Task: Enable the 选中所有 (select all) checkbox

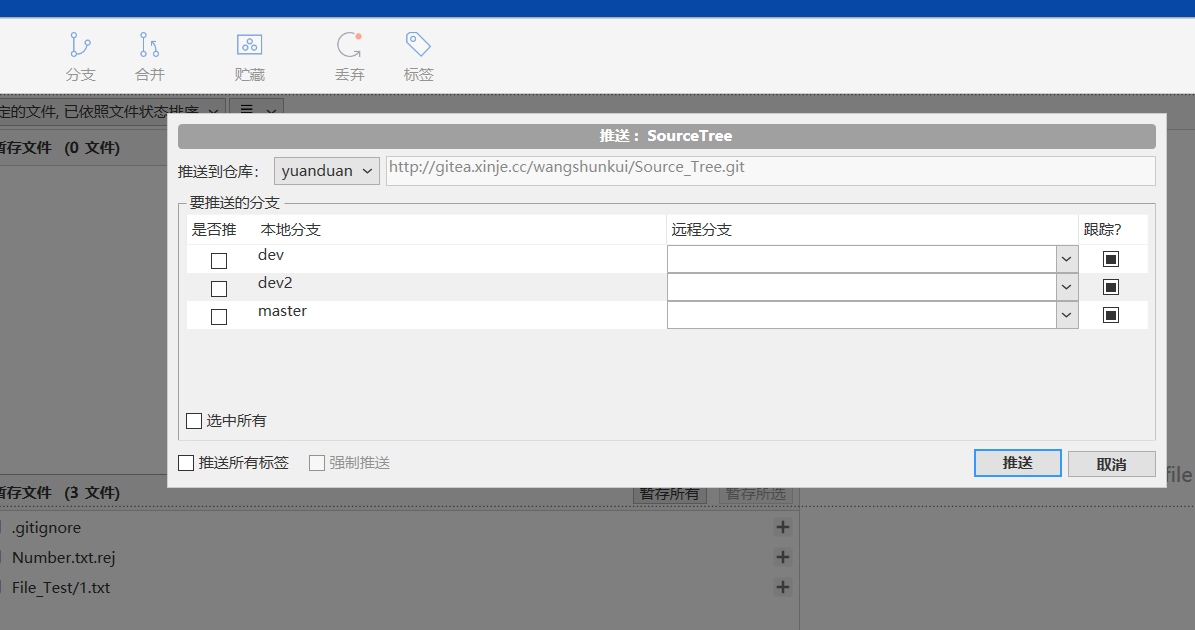Action: 194,421
